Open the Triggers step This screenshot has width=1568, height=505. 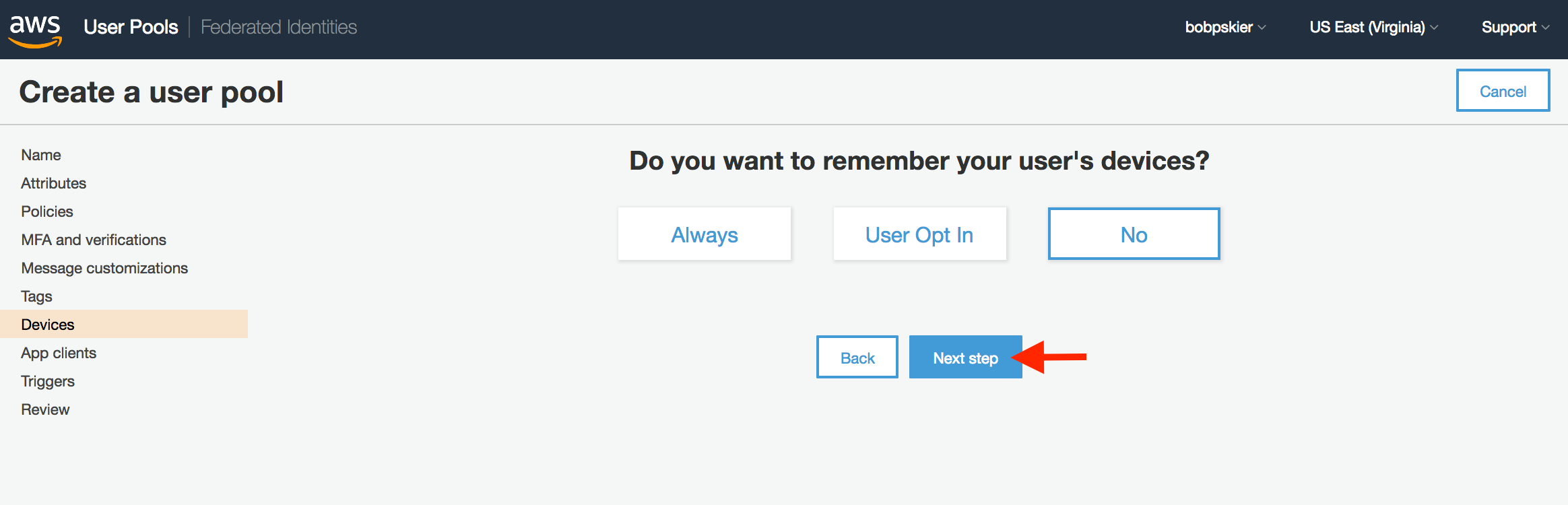point(48,381)
